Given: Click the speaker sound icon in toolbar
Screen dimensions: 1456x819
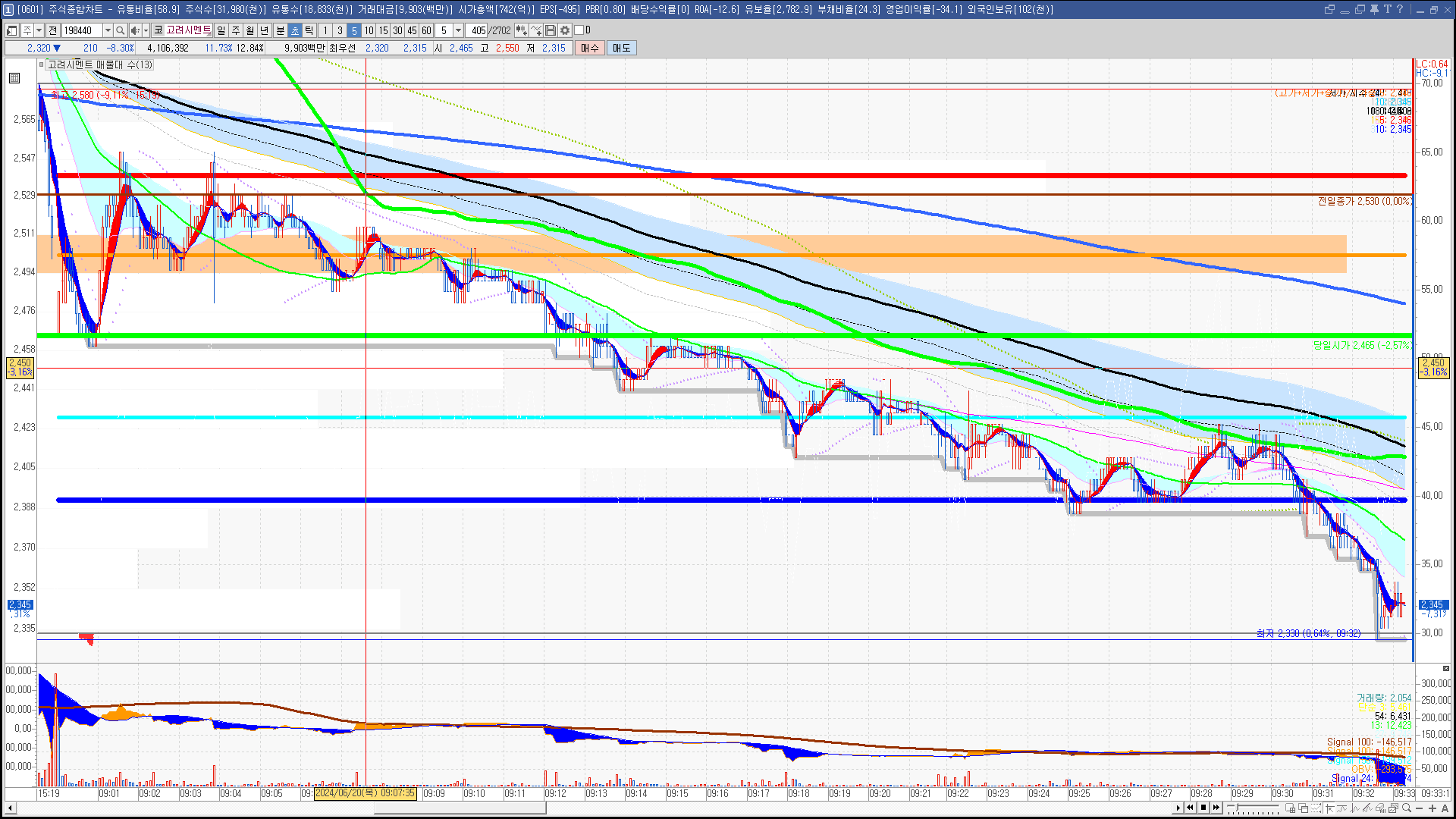Looking at the screenshot, I should [134, 30].
